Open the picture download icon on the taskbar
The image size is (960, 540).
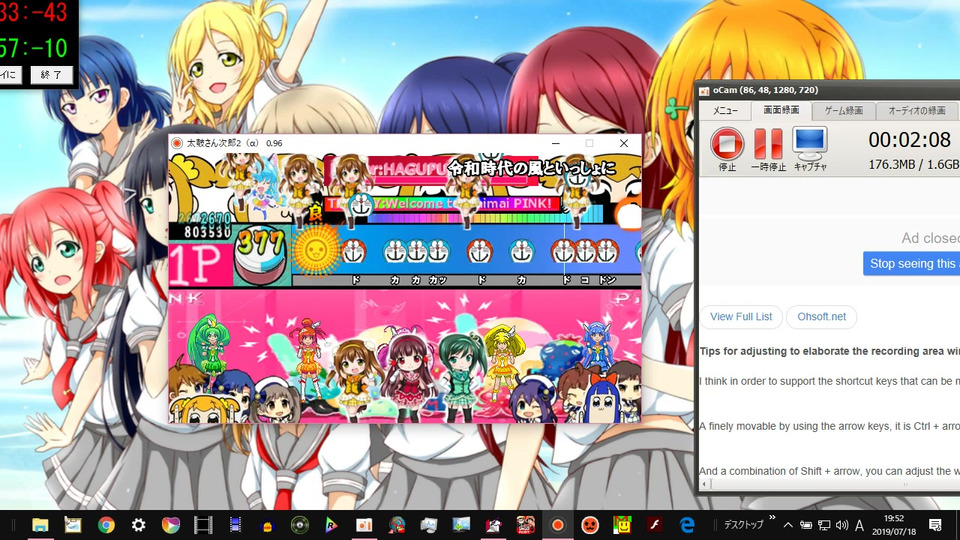tap(460, 525)
